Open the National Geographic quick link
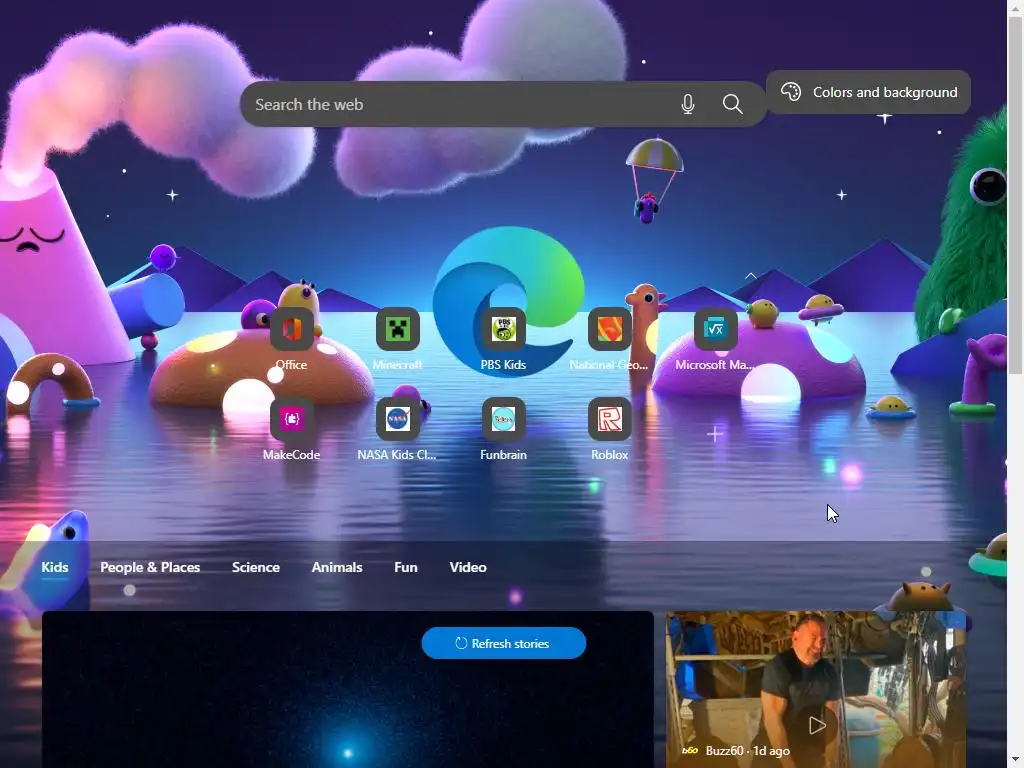This screenshot has width=1024, height=768. (x=609, y=329)
